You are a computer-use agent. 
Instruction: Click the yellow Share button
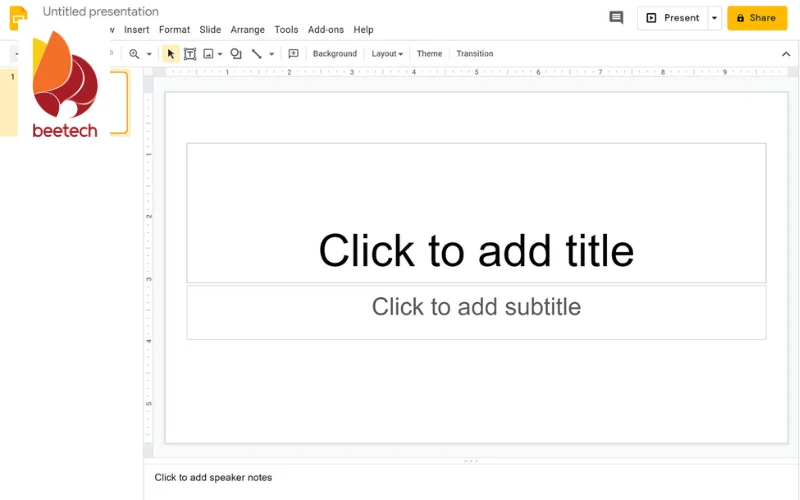(x=756, y=18)
